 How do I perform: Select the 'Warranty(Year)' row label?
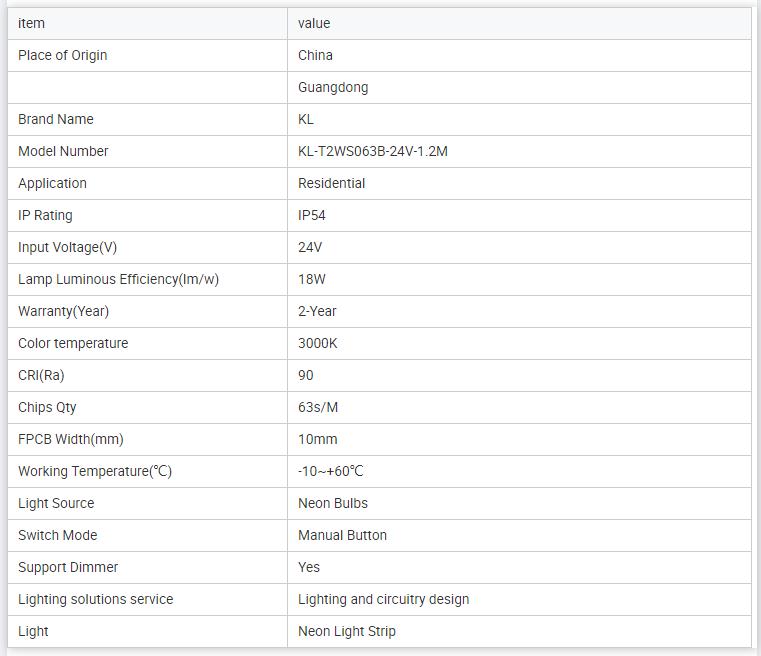tap(64, 311)
